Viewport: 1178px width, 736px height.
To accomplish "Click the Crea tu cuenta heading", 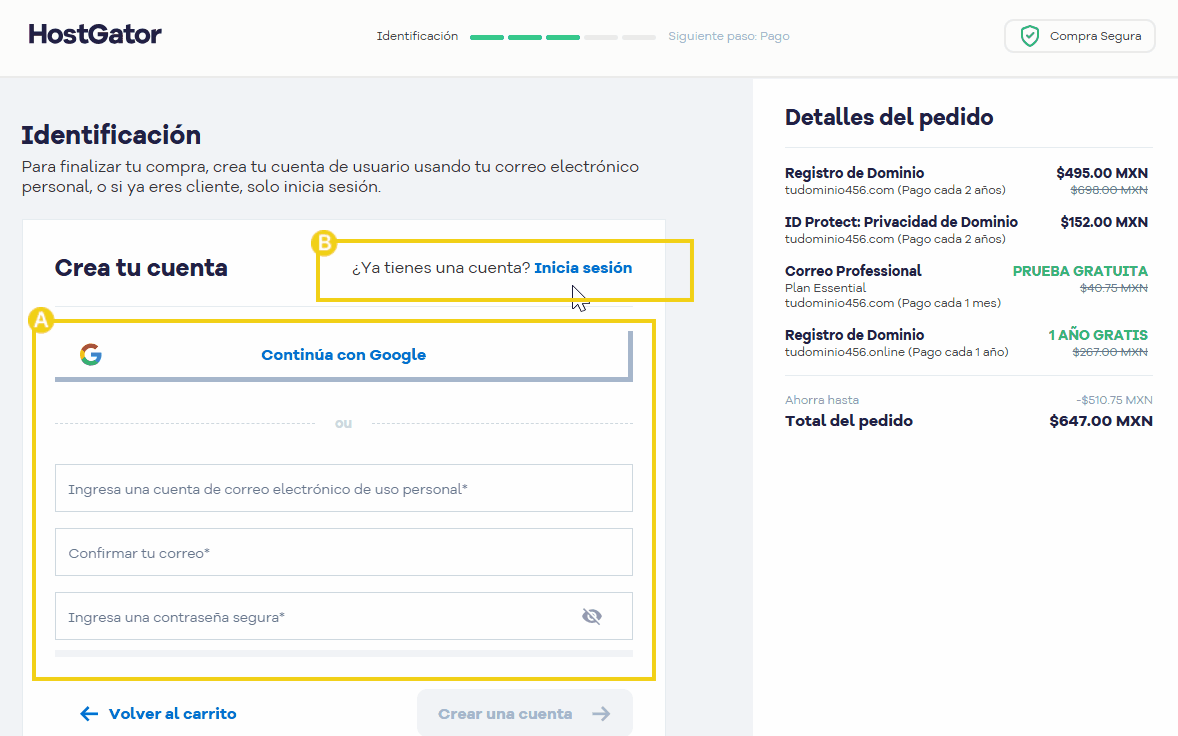I will [141, 268].
